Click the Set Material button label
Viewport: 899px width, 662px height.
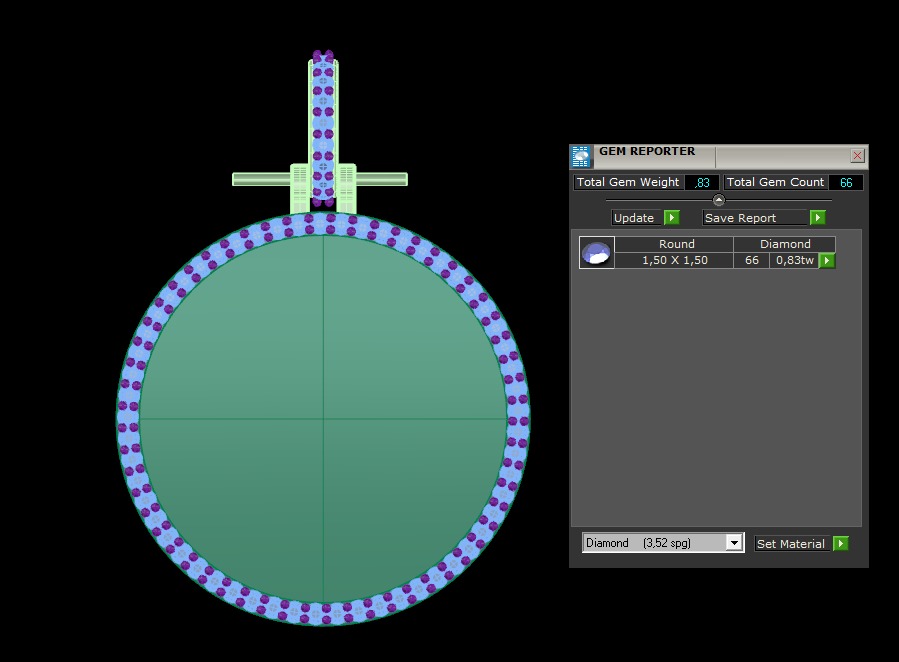point(791,543)
